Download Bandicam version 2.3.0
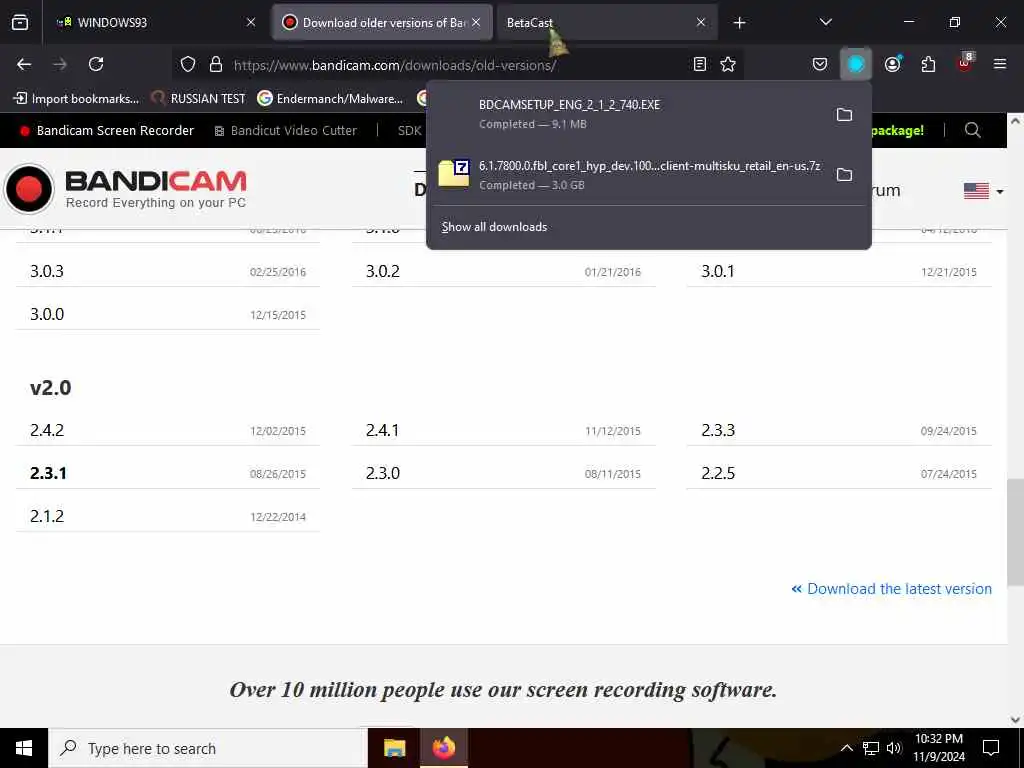This screenshot has height=768, width=1024. click(383, 473)
